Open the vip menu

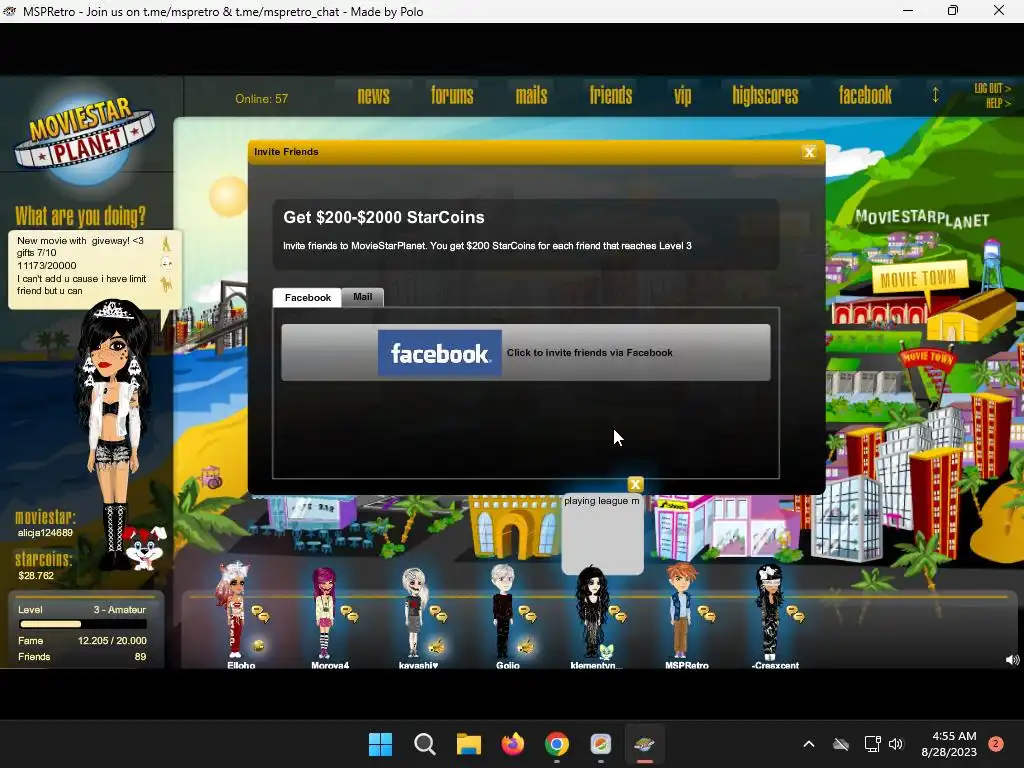click(x=682, y=96)
